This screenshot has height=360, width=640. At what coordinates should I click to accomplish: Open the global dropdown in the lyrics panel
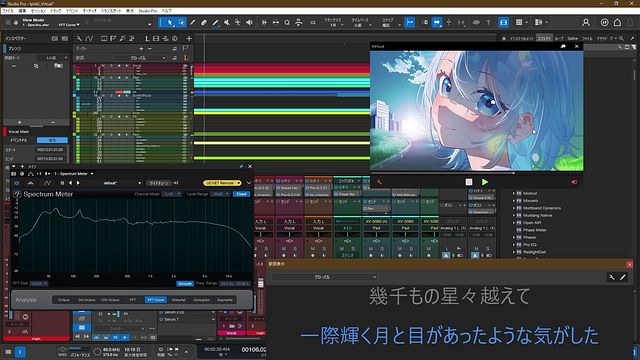[324, 277]
